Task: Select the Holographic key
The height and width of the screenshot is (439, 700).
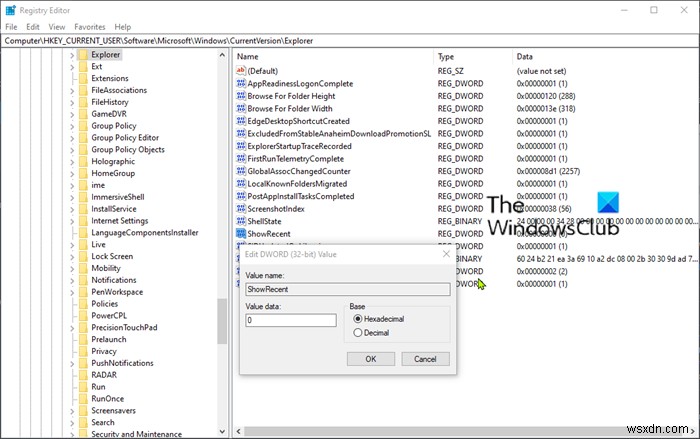Action: (113, 161)
